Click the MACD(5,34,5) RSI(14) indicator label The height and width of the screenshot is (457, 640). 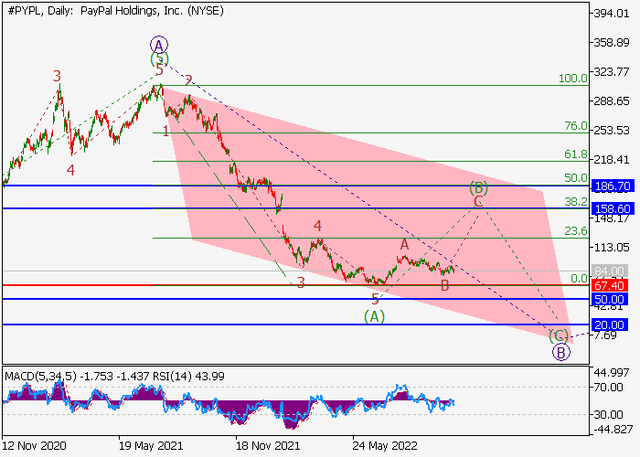point(115,376)
